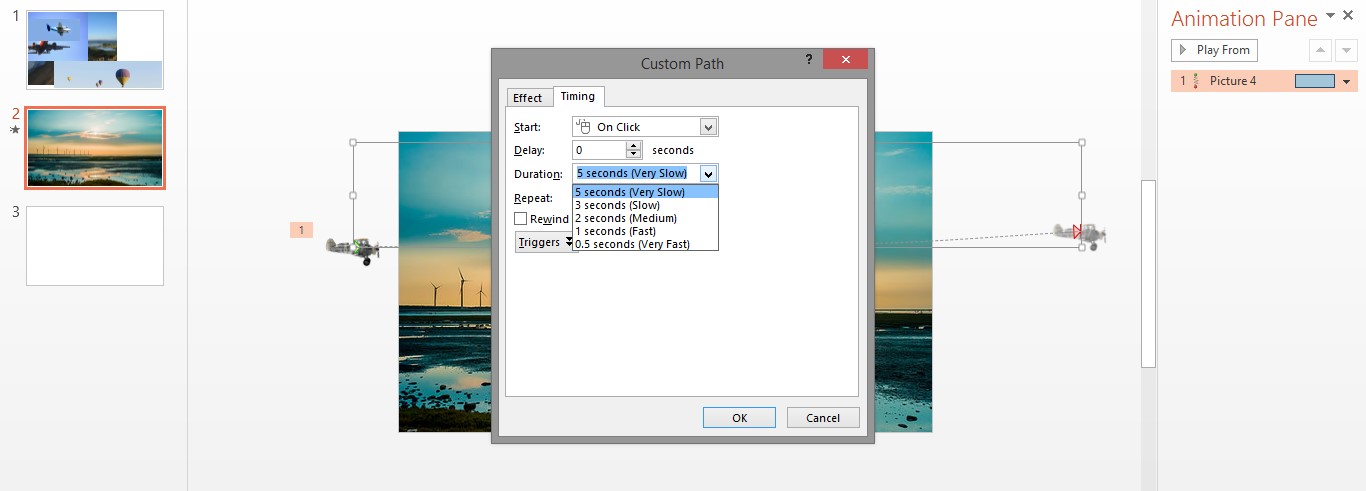This screenshot has width=1366, height=491.
Task: Move animation down with the down arrow
Action: pyautogui.click(x=1346, y=50)
